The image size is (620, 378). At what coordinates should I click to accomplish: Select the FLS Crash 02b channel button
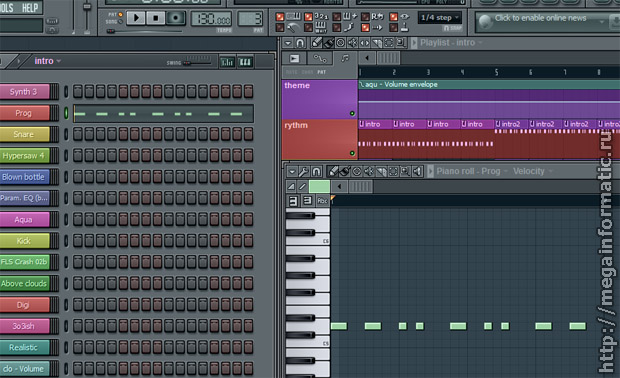coord(25,262)
